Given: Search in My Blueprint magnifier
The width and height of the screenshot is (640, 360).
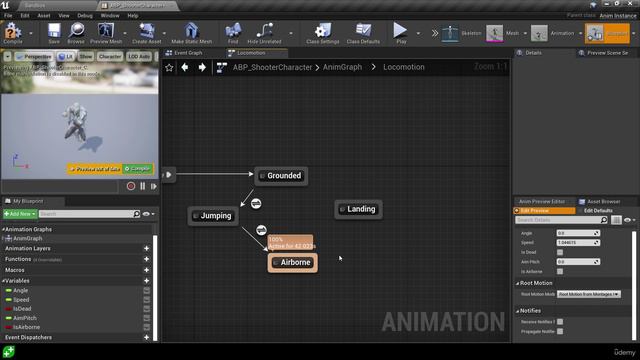Looking at the screenshot, I should click(x=136, y=213).
